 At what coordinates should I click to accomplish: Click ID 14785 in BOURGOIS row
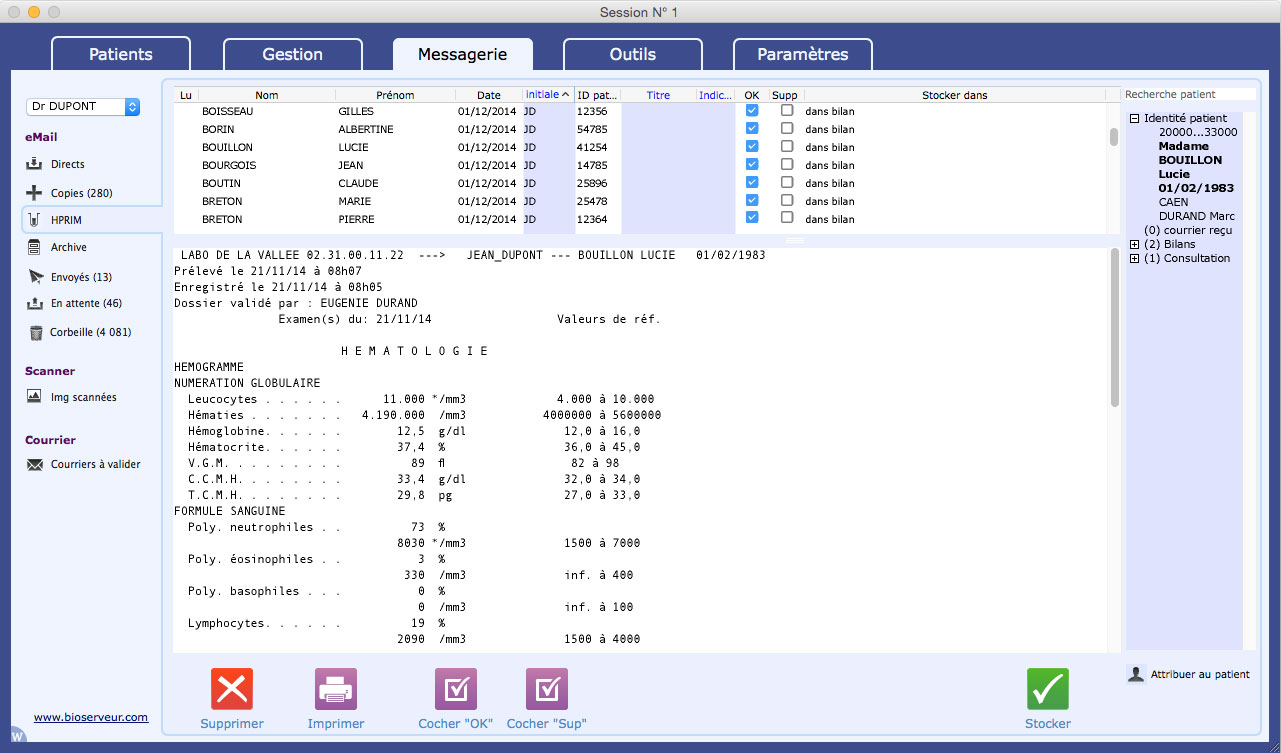click(592, 165)
